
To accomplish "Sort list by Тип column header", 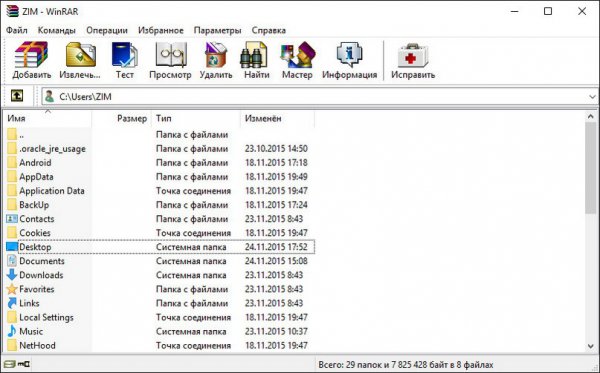I will click(x=196, y=119).
